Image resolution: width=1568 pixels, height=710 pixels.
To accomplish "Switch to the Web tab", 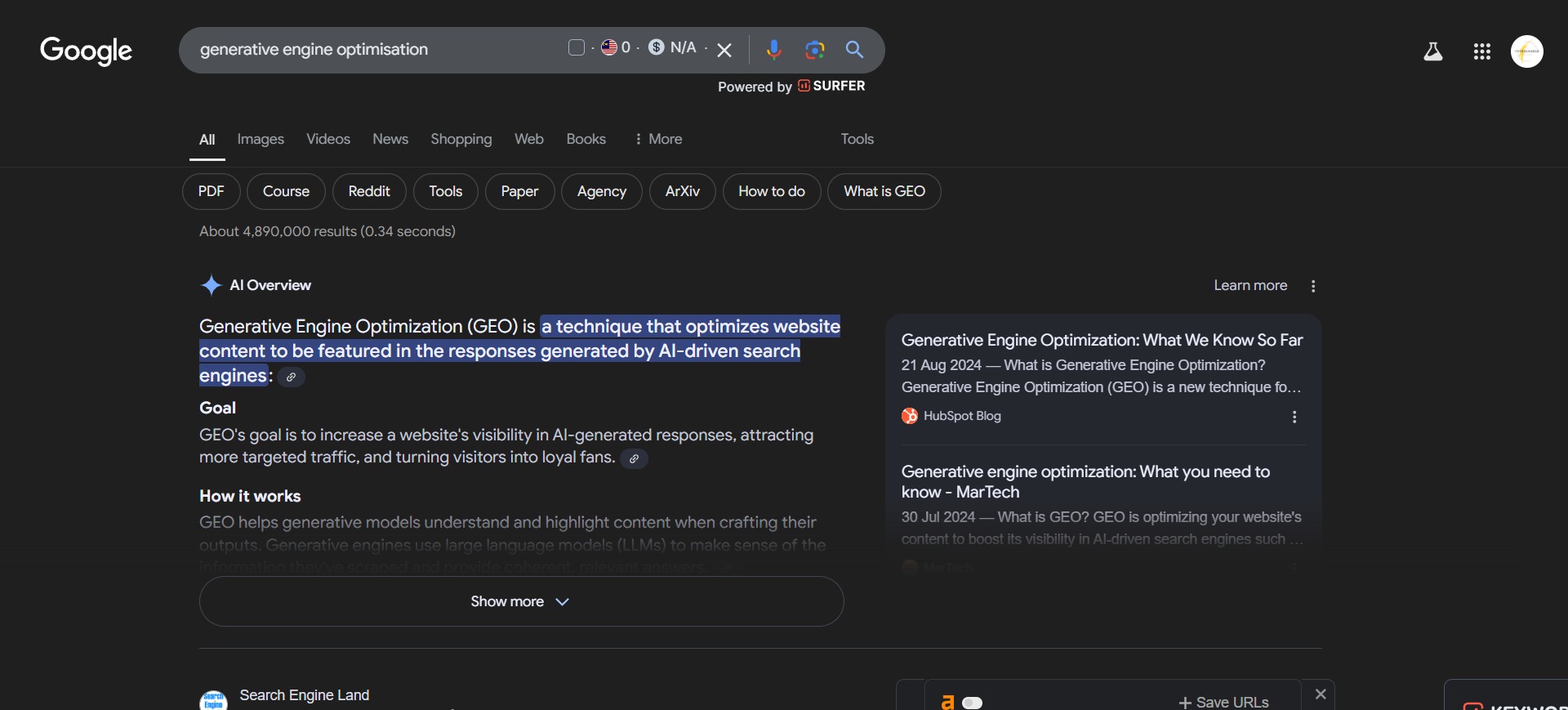I will [x=529, y=139].
